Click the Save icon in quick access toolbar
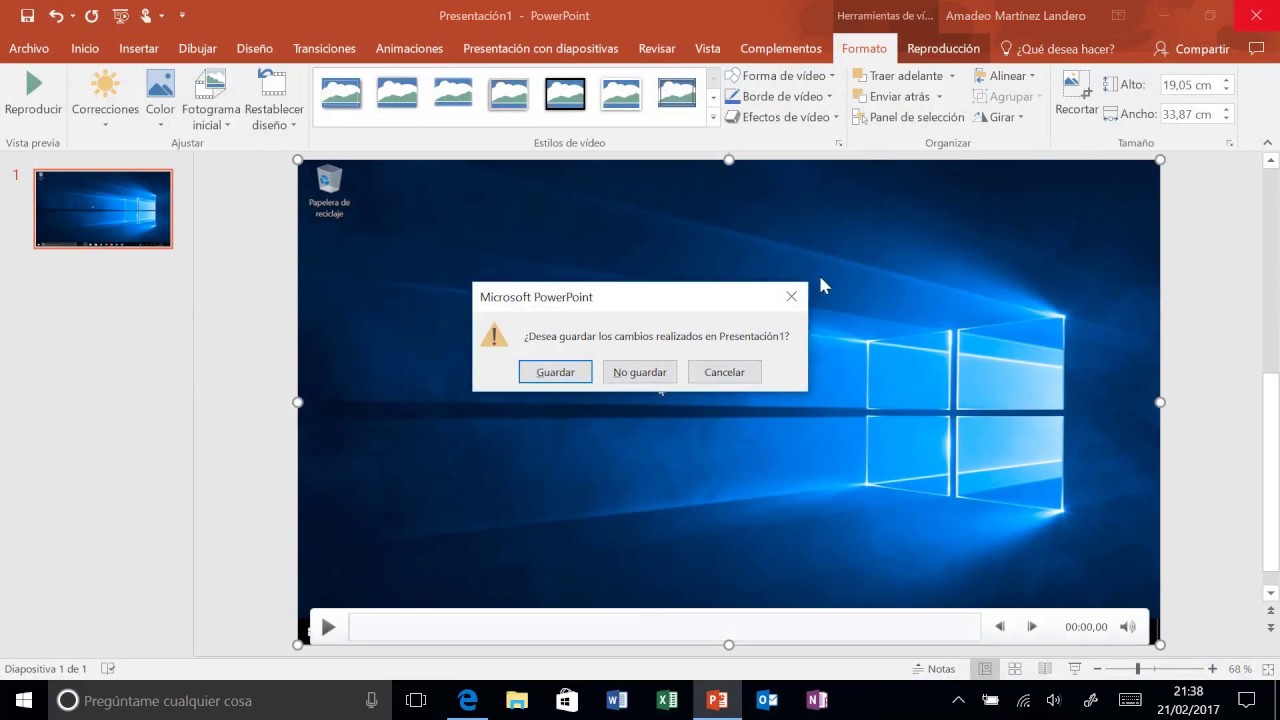This screenshot has height=720, width=1280. point(27,16)
